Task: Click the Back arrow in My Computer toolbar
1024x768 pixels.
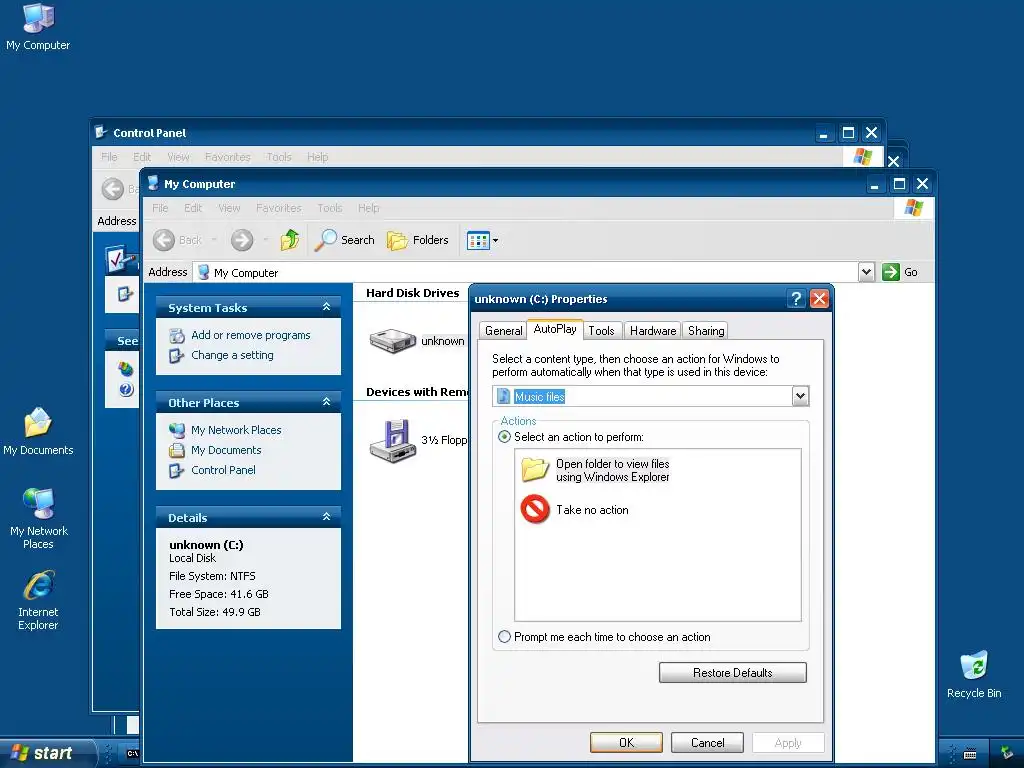Action: tap(165, 240)
